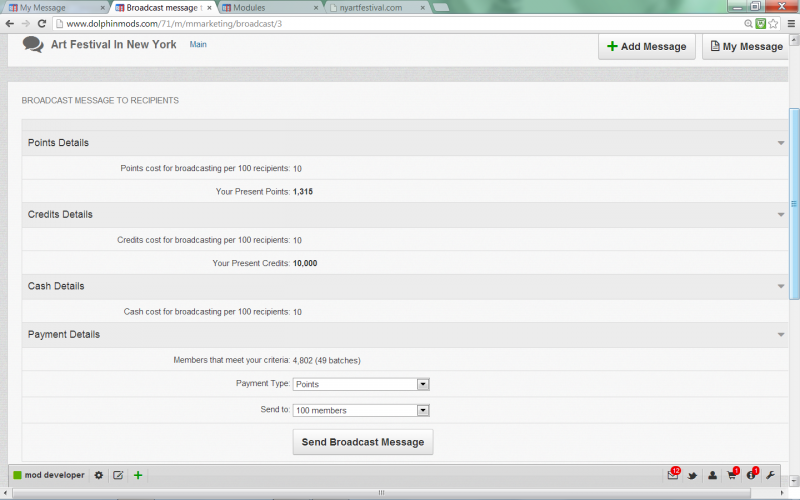Open the Payment Type dropdown
800x500 pixels.
tap(361, 384)
